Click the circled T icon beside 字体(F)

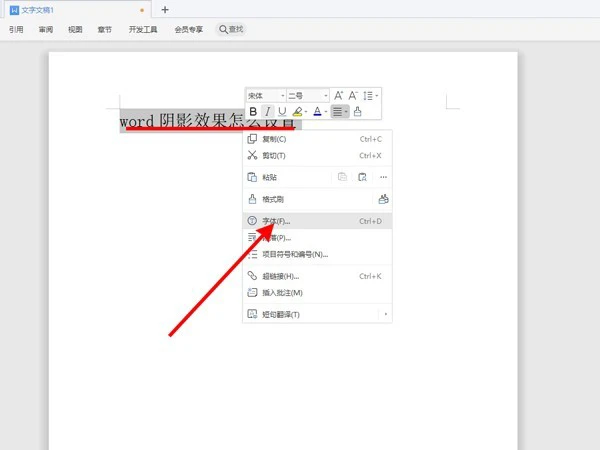pyautogui.click(x=252, y=220)
